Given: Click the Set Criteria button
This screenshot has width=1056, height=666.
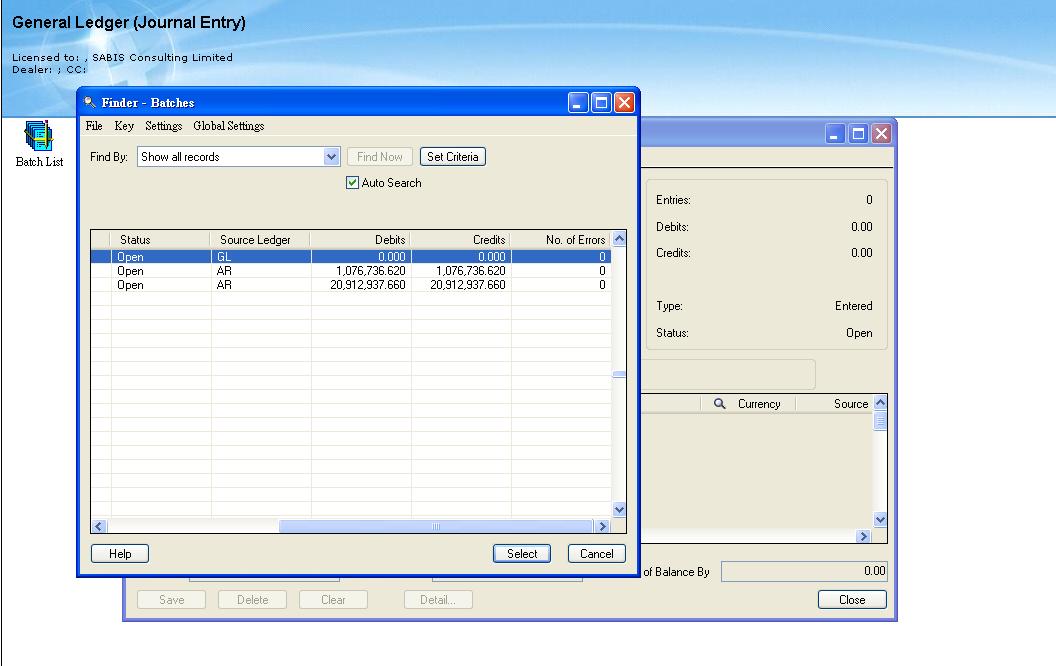Looking at the screenshot, I should click(x=453, y=157).
